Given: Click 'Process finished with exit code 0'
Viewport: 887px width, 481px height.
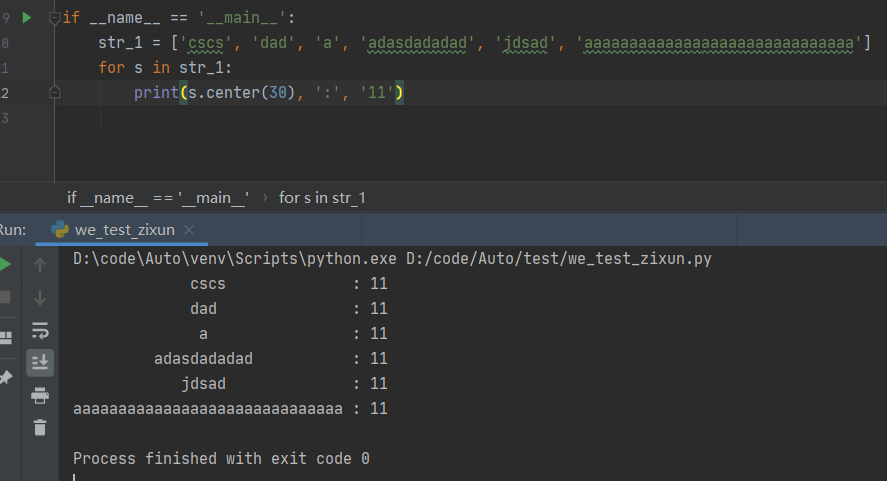Looking at the screenshot, I should tap(221, 458).
